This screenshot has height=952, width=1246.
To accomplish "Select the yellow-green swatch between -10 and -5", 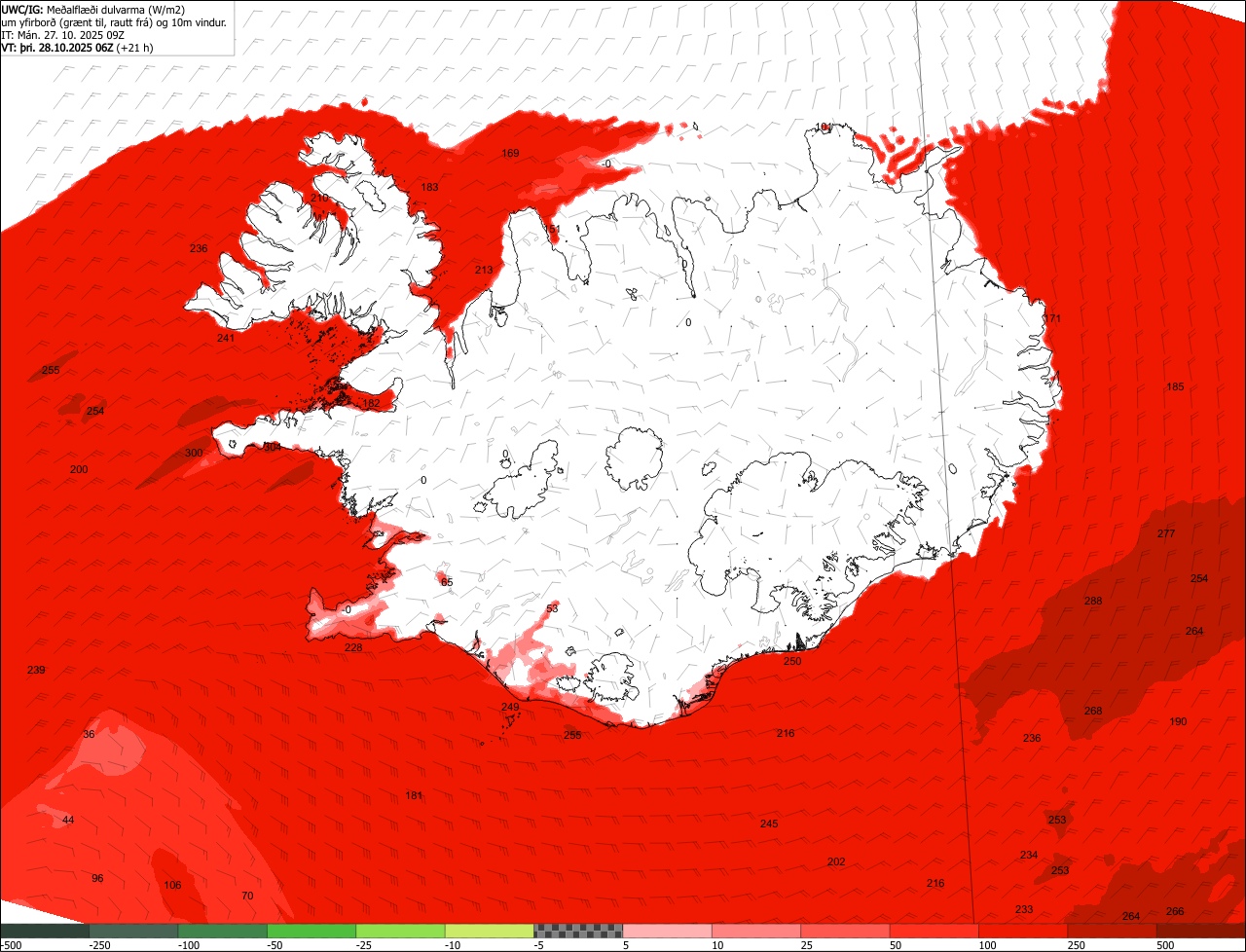I will pyautogui.click(x=490, y=931).
